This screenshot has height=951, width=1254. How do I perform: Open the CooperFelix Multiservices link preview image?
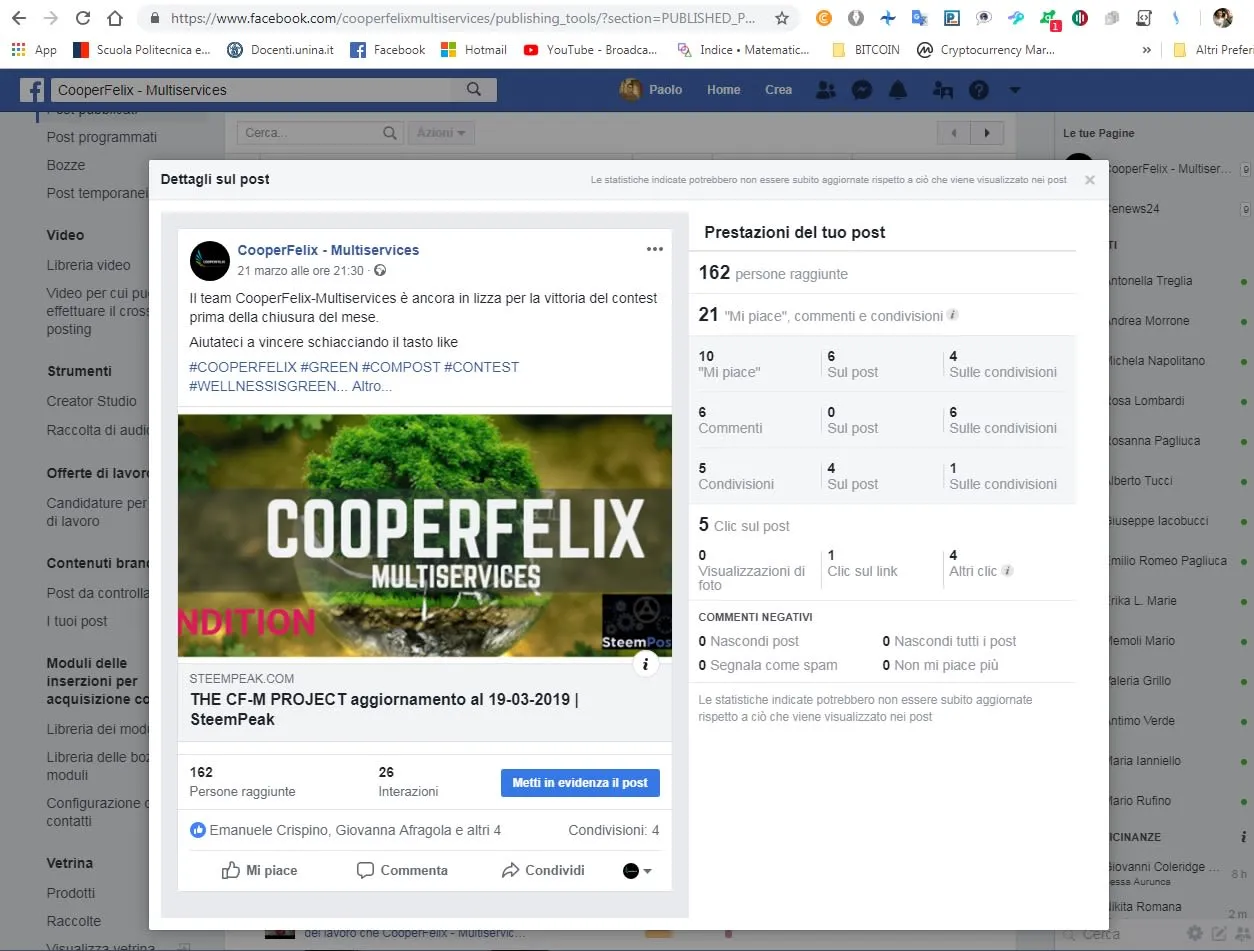coord(425,535)
